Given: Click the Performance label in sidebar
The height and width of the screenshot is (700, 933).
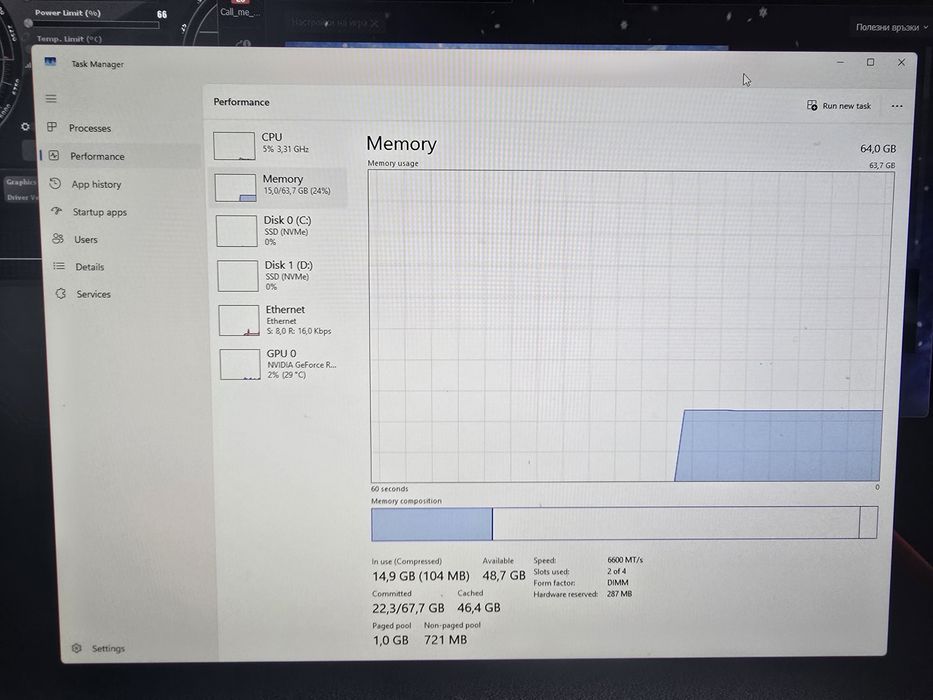Looking at the screenshot, I should (98, 156).
